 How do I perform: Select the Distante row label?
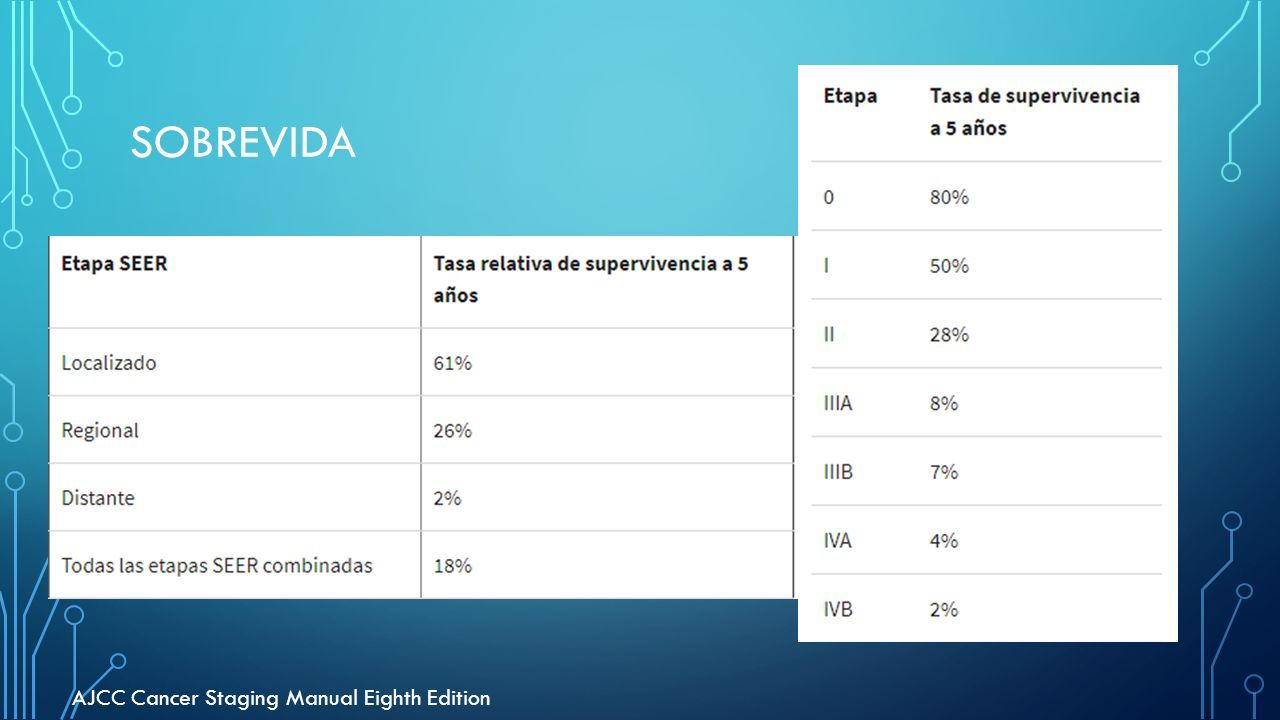[x=98, y=498]
